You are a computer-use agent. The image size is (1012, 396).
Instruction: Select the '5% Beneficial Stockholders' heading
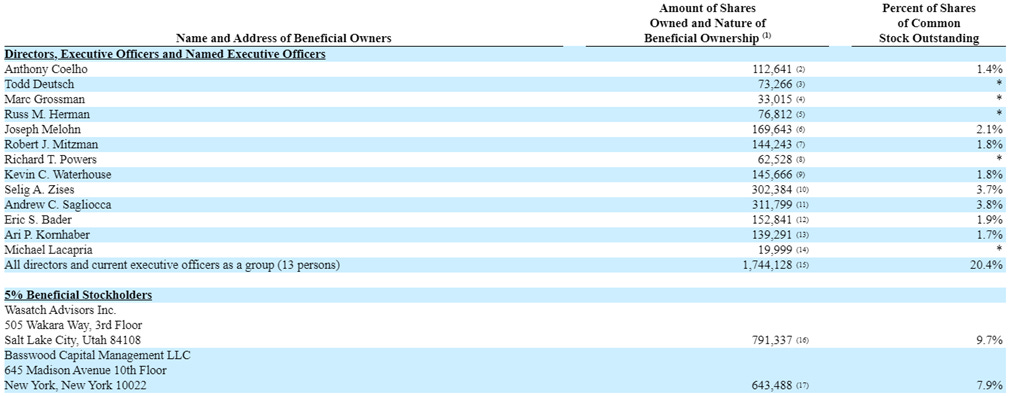tap(78, 295)
